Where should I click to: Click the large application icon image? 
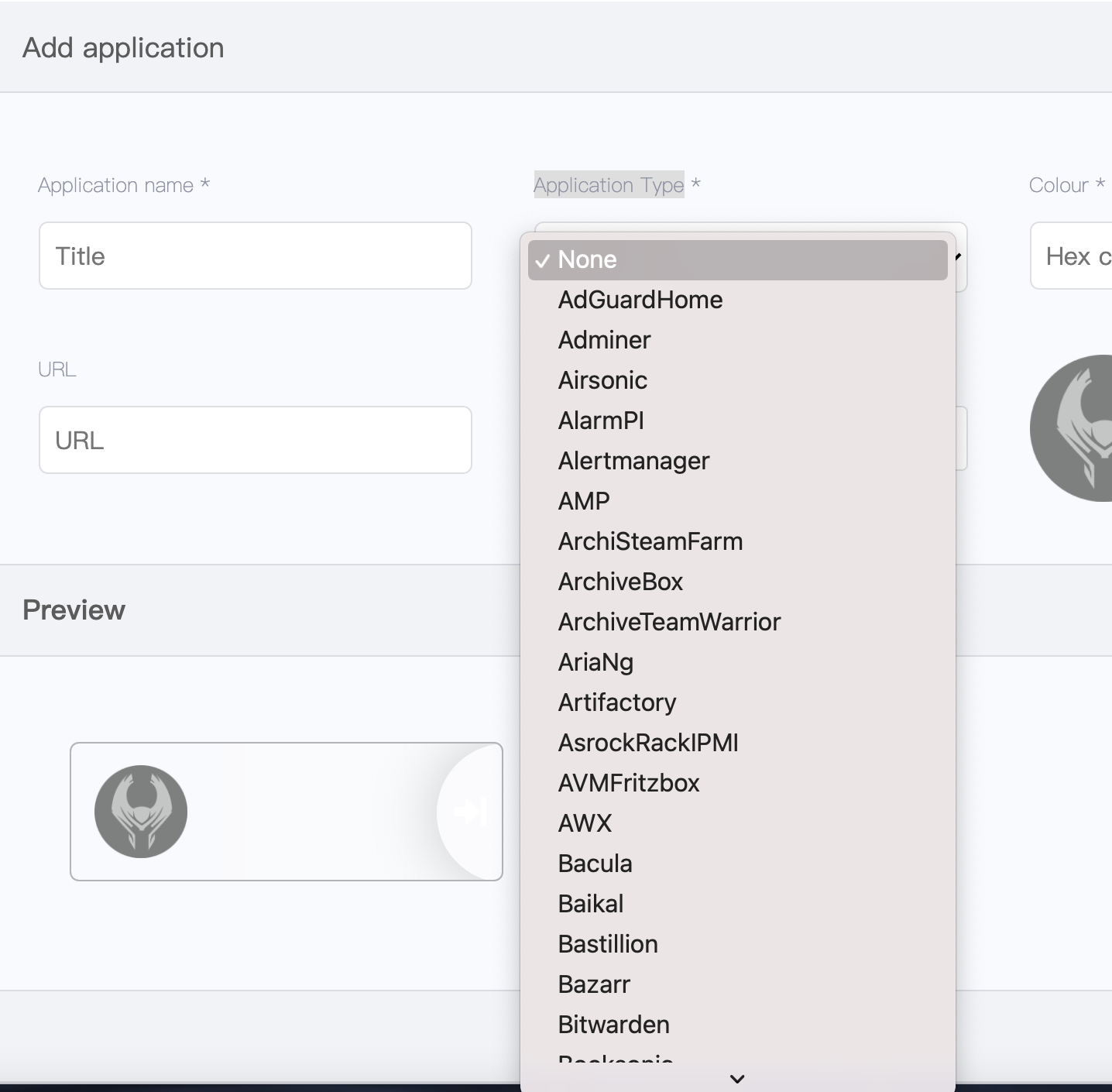1072,428
